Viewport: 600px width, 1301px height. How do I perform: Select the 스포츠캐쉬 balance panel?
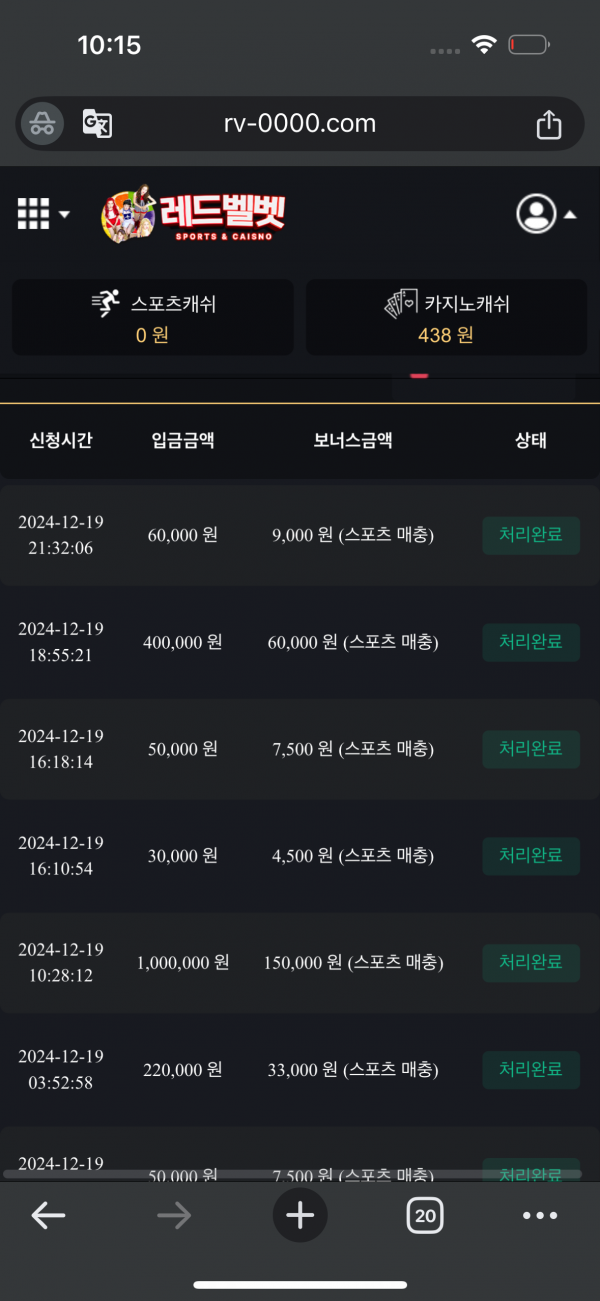point(153,317)
